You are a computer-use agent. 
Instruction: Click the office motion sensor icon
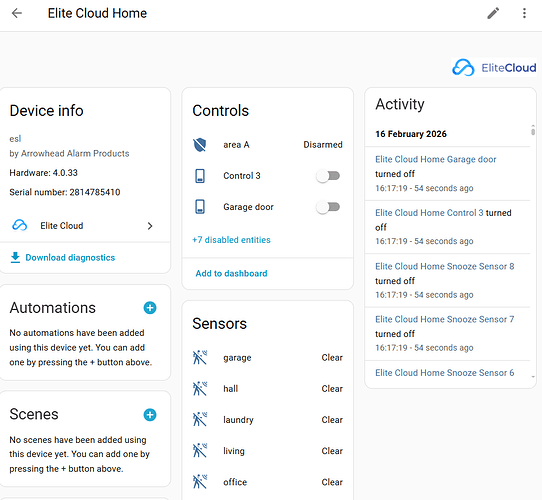tap(200, 482)
